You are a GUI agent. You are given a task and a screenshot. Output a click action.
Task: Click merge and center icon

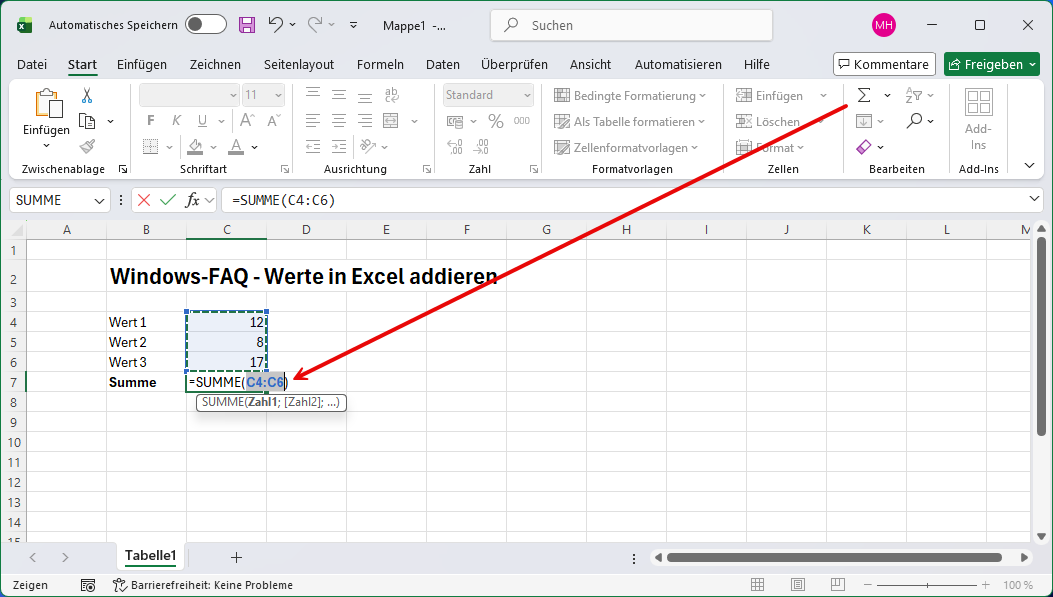click(x=391, y=121)
